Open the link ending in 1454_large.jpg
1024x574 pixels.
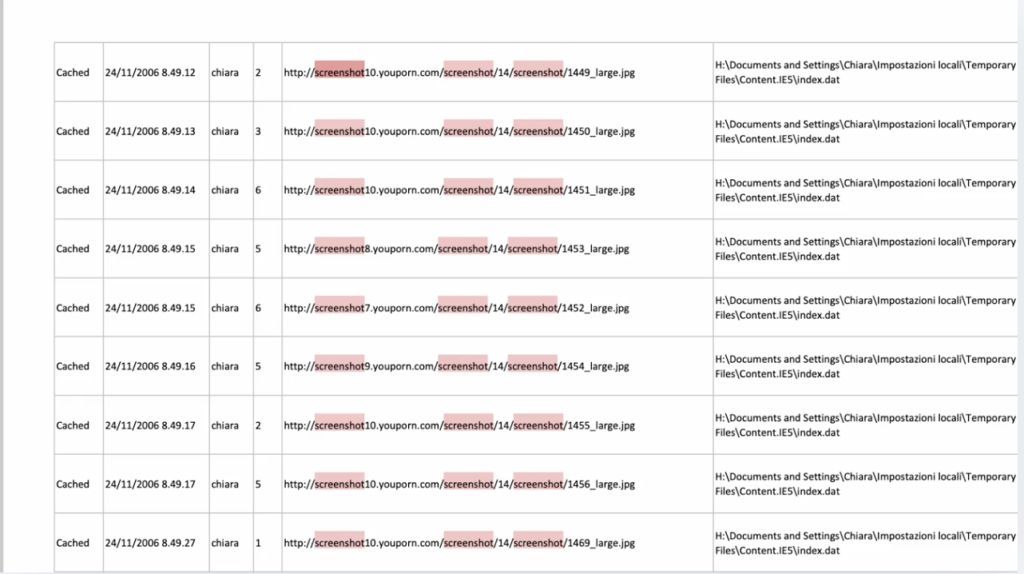click(x=456, y=366)
